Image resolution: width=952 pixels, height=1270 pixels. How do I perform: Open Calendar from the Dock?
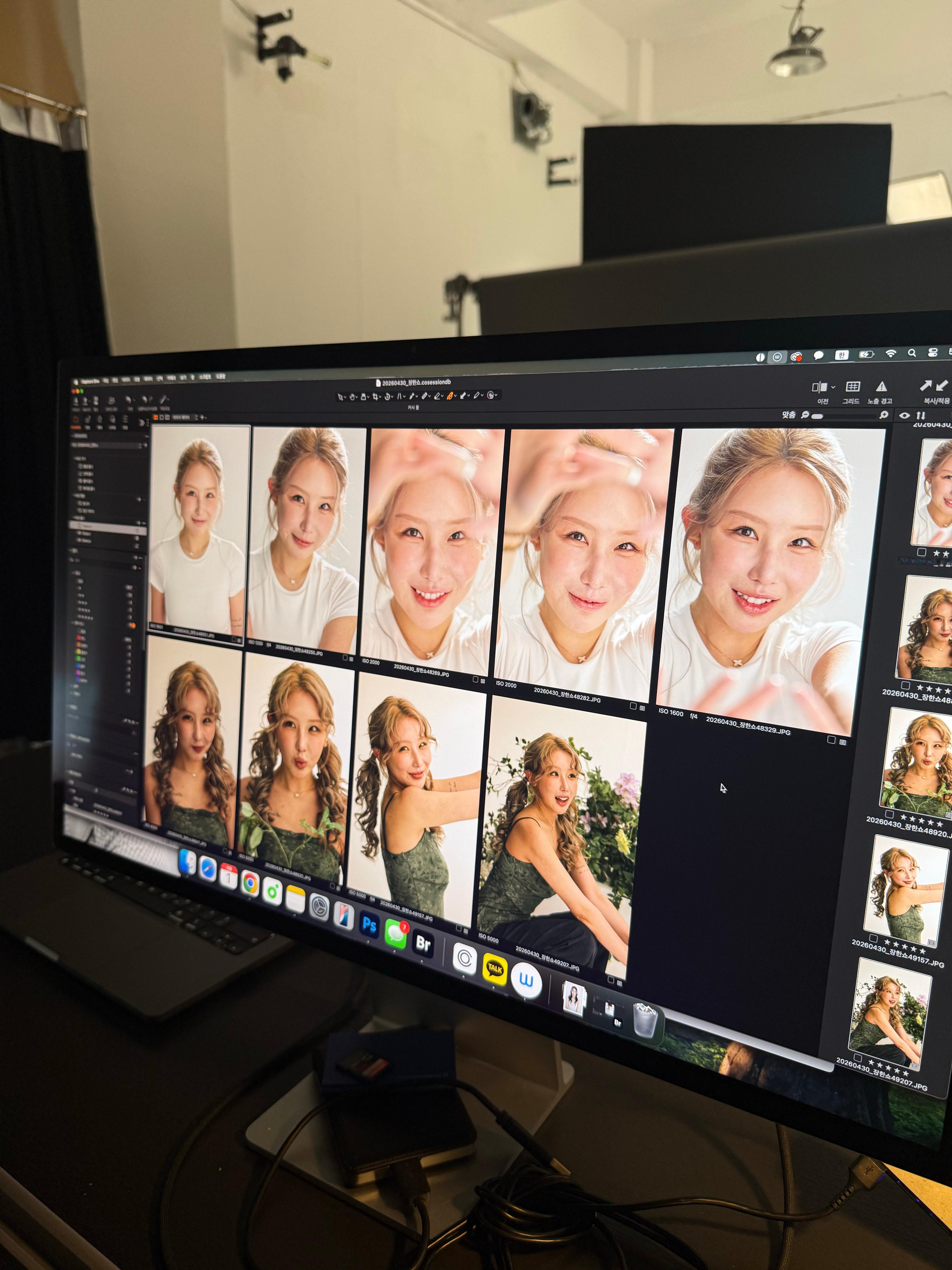[x=228, y=876]
